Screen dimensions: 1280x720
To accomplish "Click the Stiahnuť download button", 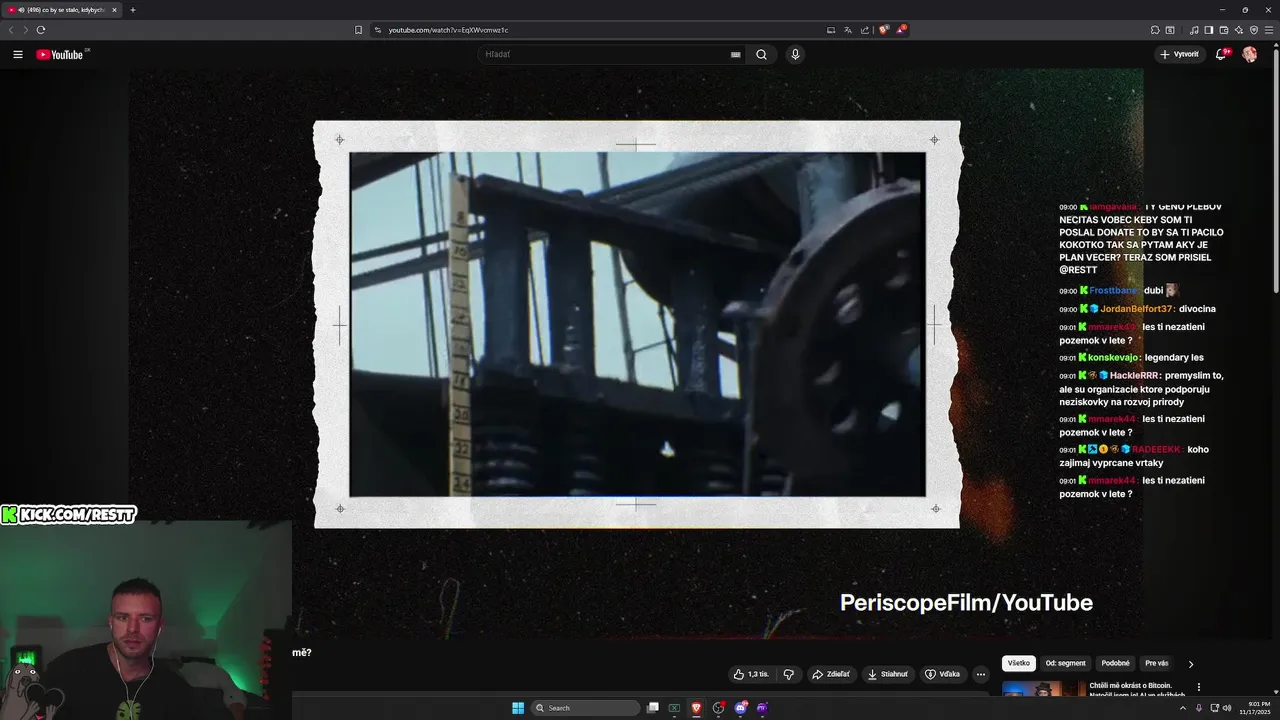I will 888,674.
